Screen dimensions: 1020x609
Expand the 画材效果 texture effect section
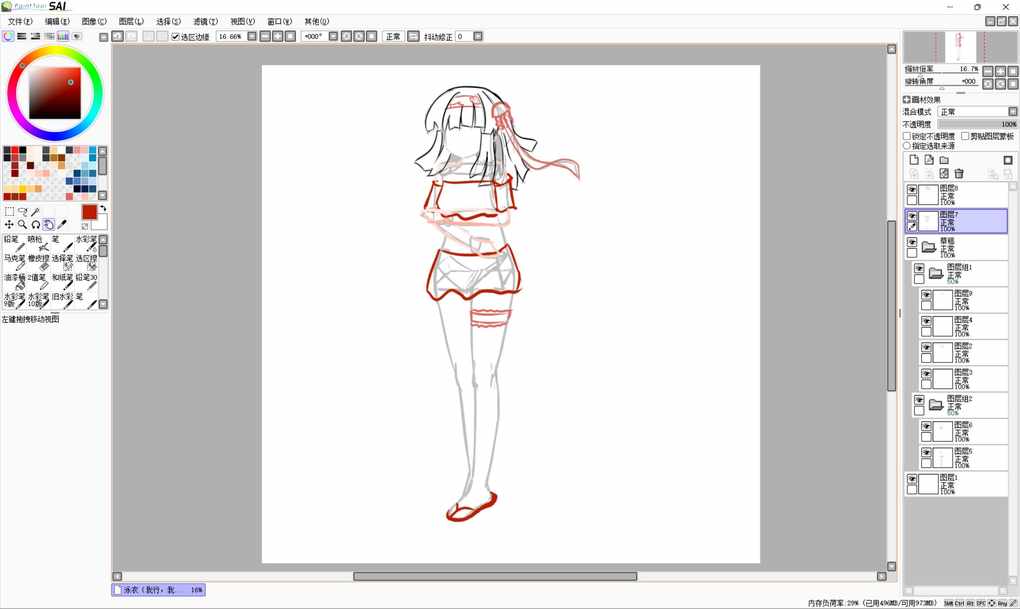point(907,100)
